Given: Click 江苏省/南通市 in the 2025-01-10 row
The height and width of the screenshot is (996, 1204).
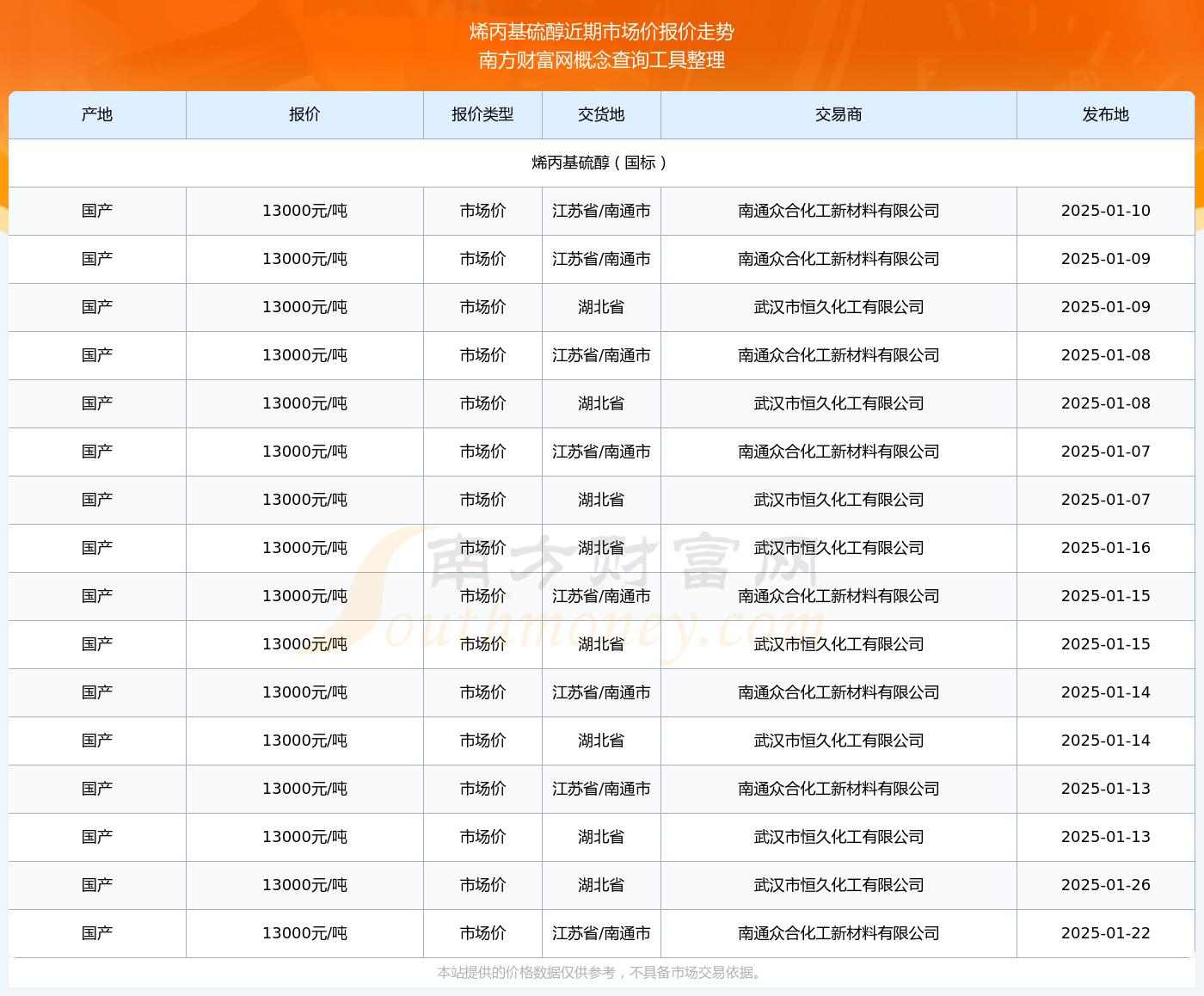Looking at the screenshot, I should [x=601, y=211].
